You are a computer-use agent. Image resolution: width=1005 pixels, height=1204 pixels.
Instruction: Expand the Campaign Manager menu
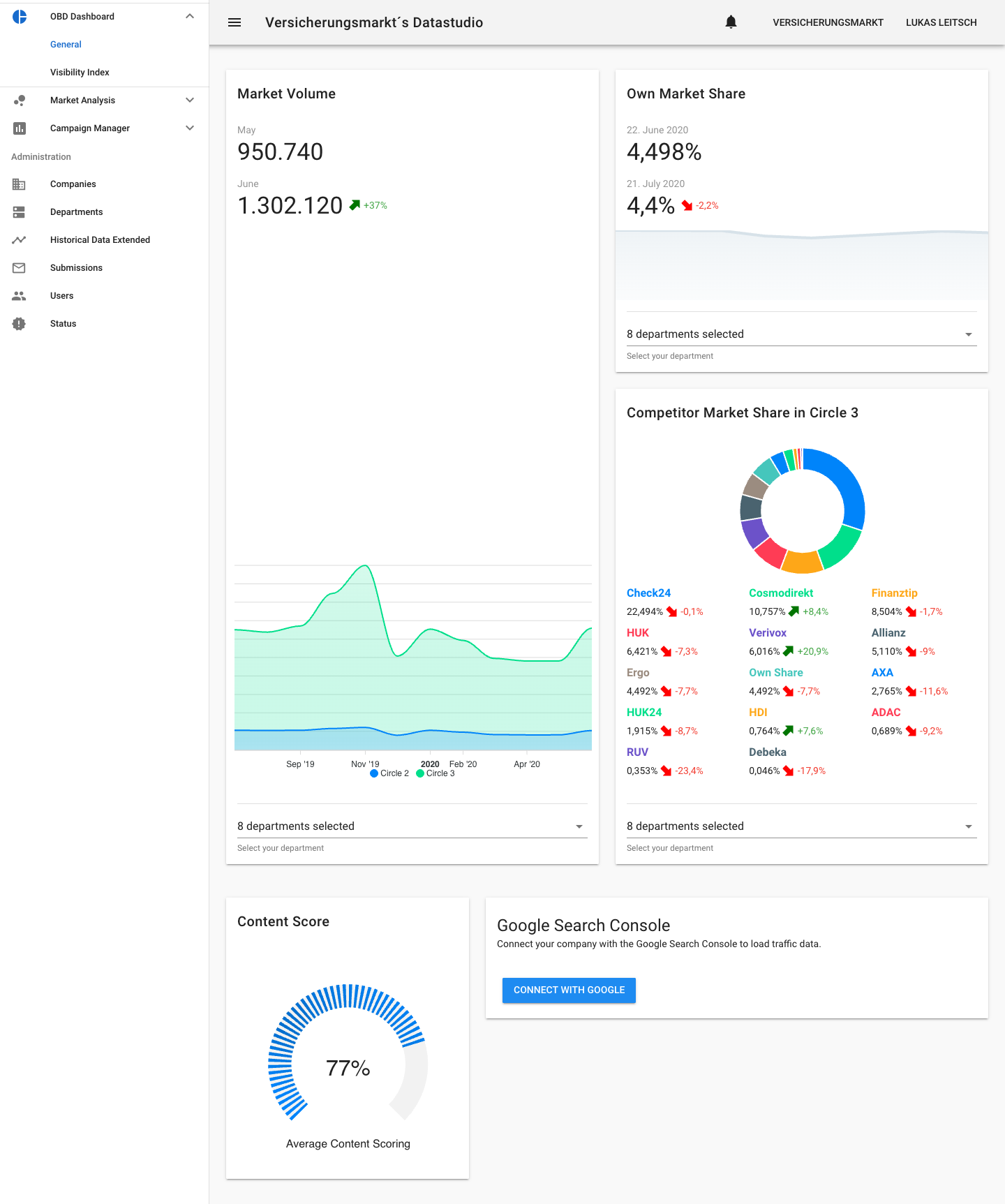[x=189, y=128]
